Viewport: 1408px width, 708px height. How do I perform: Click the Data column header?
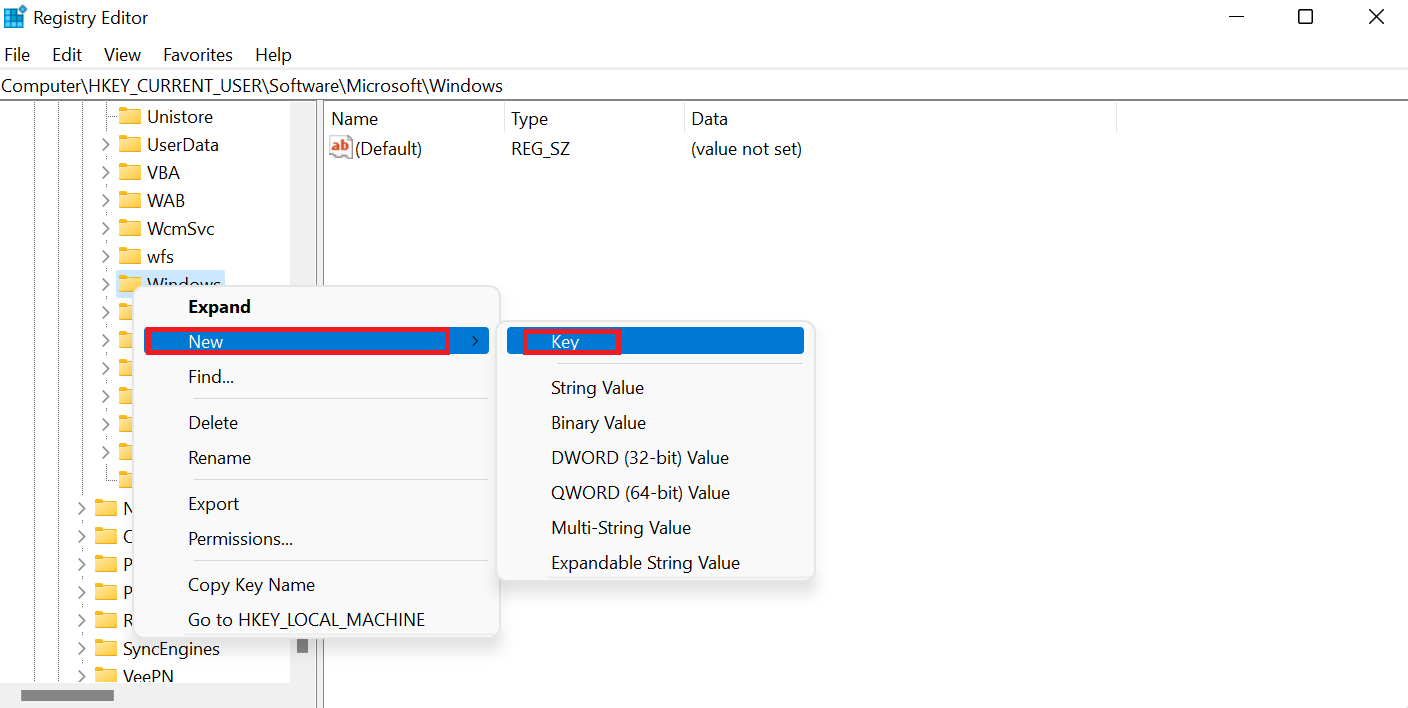[x=900, y=118]
